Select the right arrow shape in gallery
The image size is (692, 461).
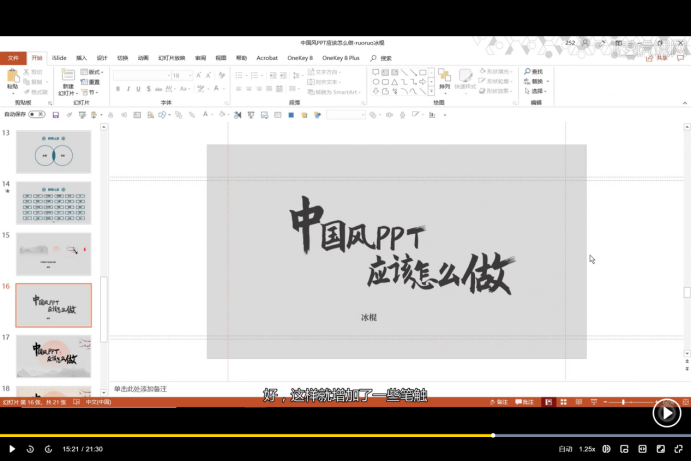tap(422, 82)
